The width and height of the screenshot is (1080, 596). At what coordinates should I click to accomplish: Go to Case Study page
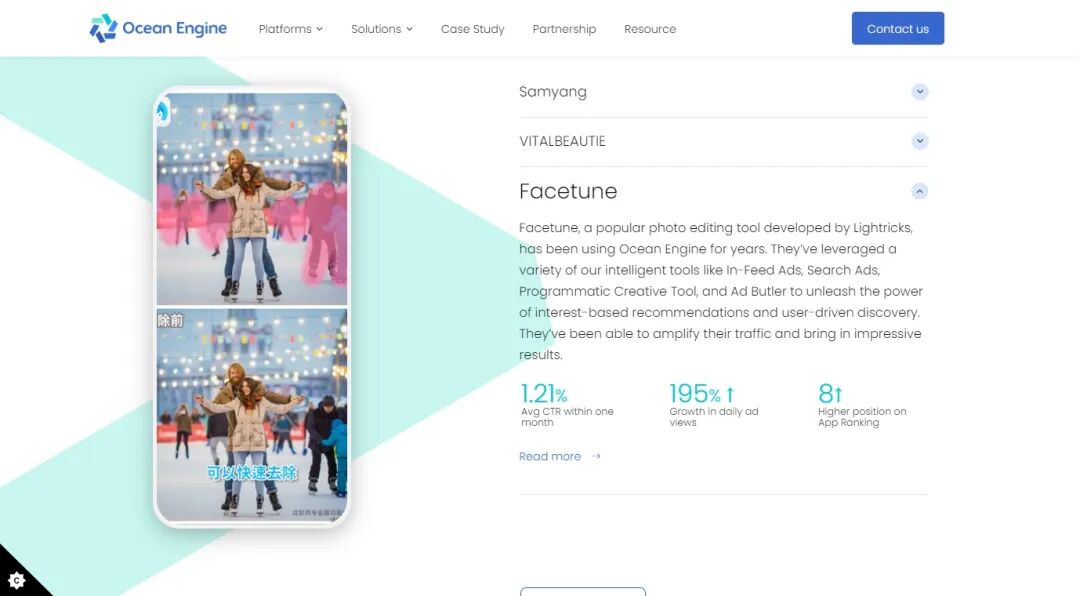pos(472,29)
